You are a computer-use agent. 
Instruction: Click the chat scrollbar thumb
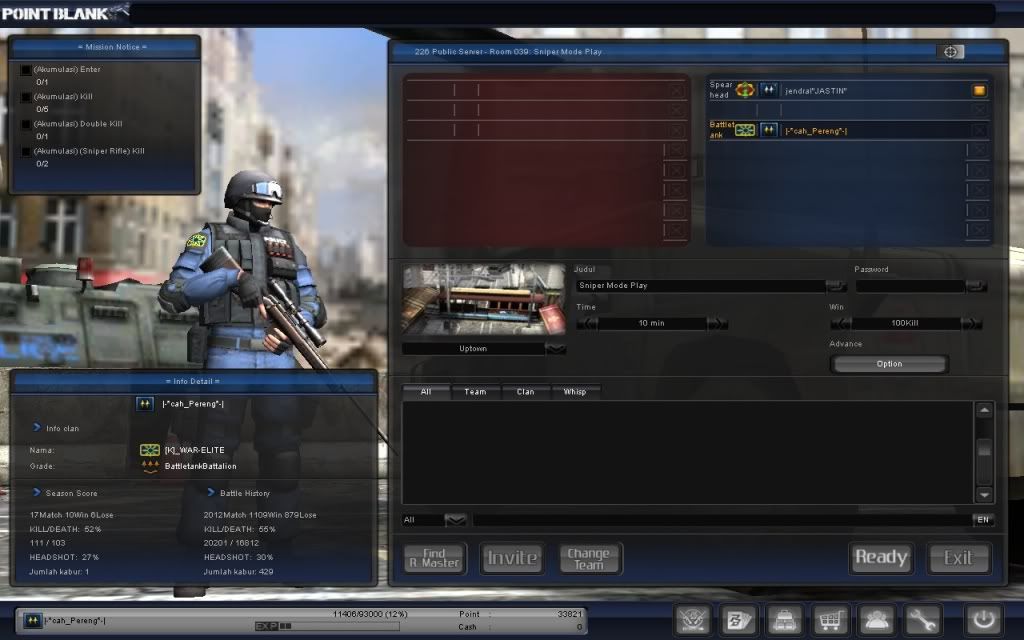coord(984,449)
